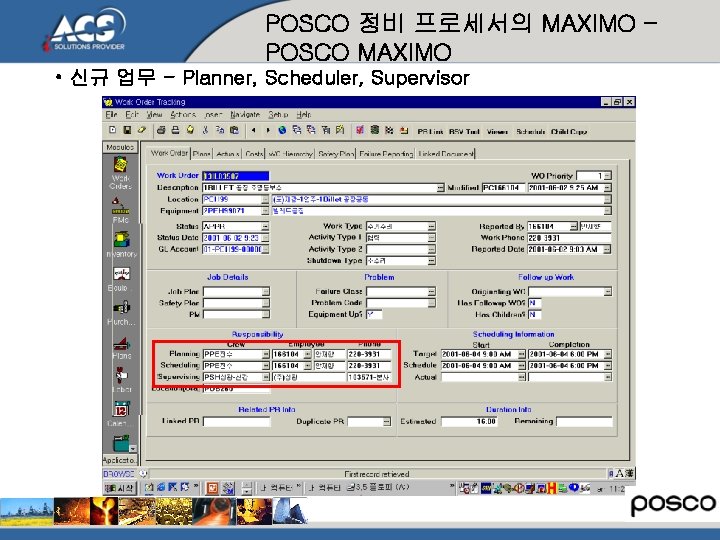Open the Location field lookup button
Image resolution: width=720 pixels, height=540 pixels.
click(265, 199)
